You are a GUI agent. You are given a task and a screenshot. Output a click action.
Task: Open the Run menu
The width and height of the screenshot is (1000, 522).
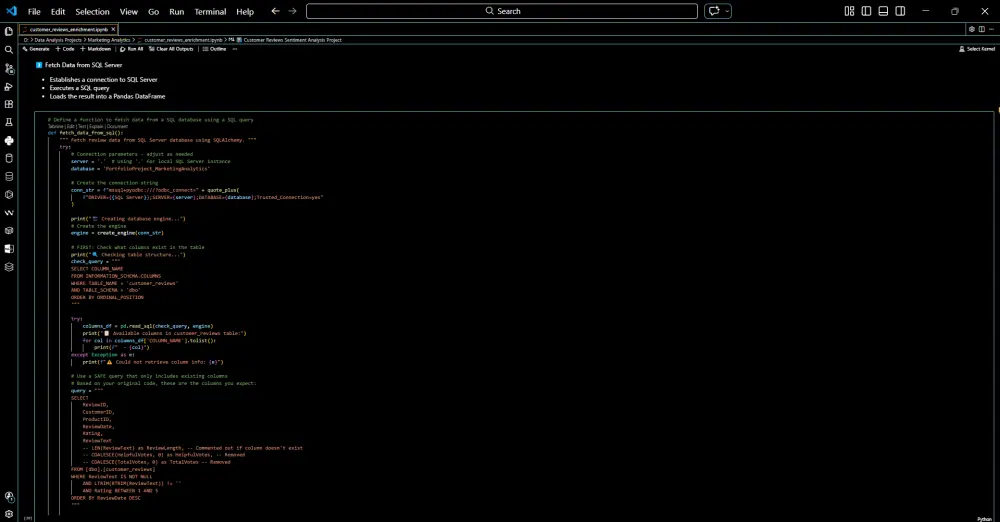pos(177,11)
